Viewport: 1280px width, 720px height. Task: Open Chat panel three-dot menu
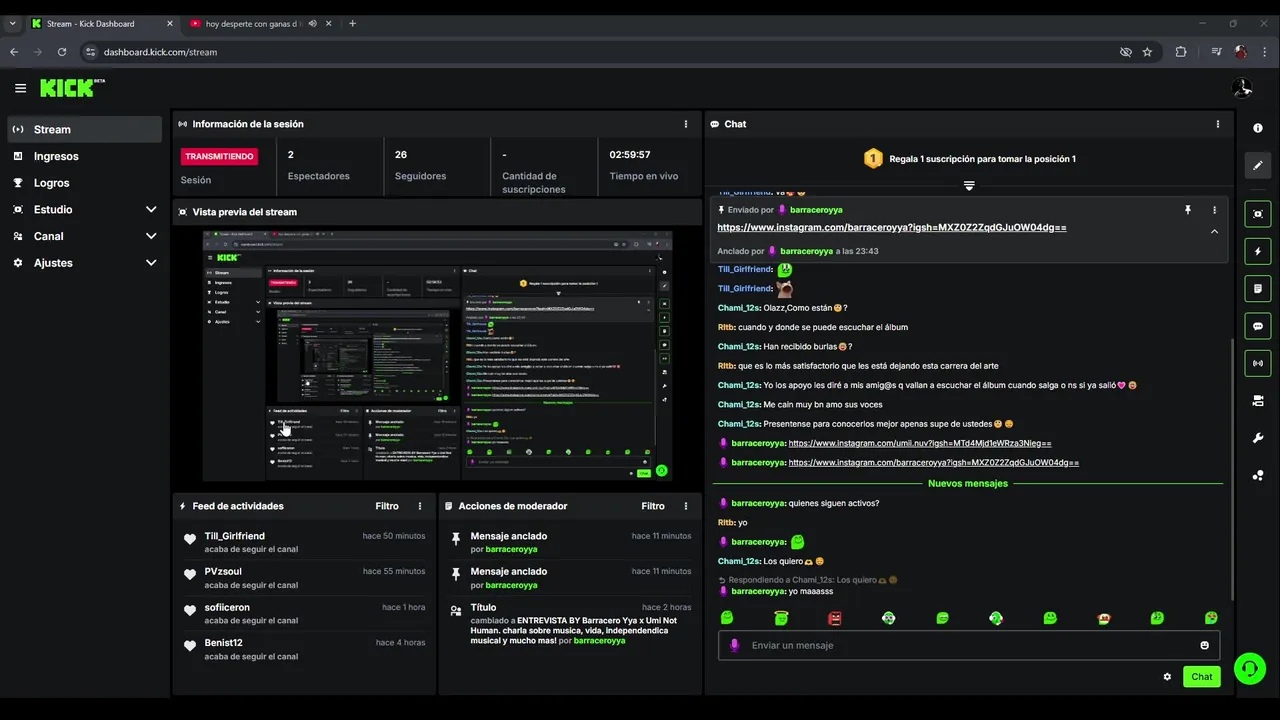(1217, 124)
